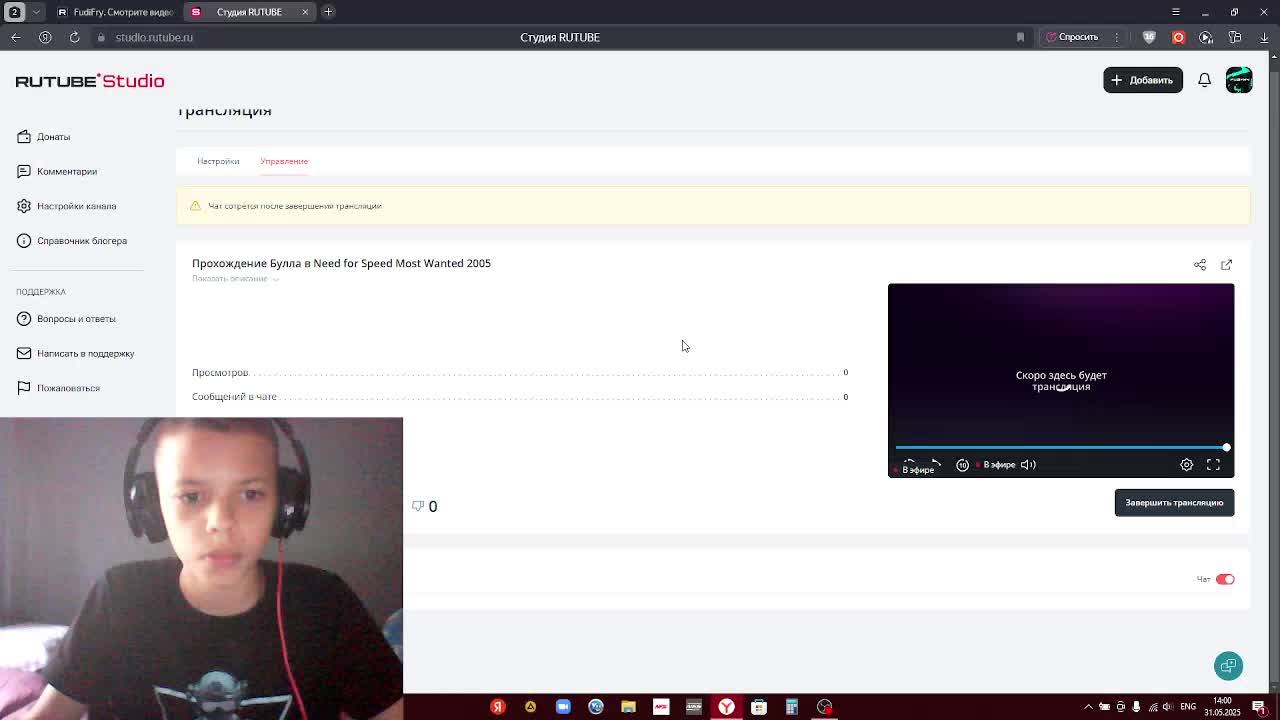Open the Windows notification center

pyautogui.click(x=1258, y=707)
